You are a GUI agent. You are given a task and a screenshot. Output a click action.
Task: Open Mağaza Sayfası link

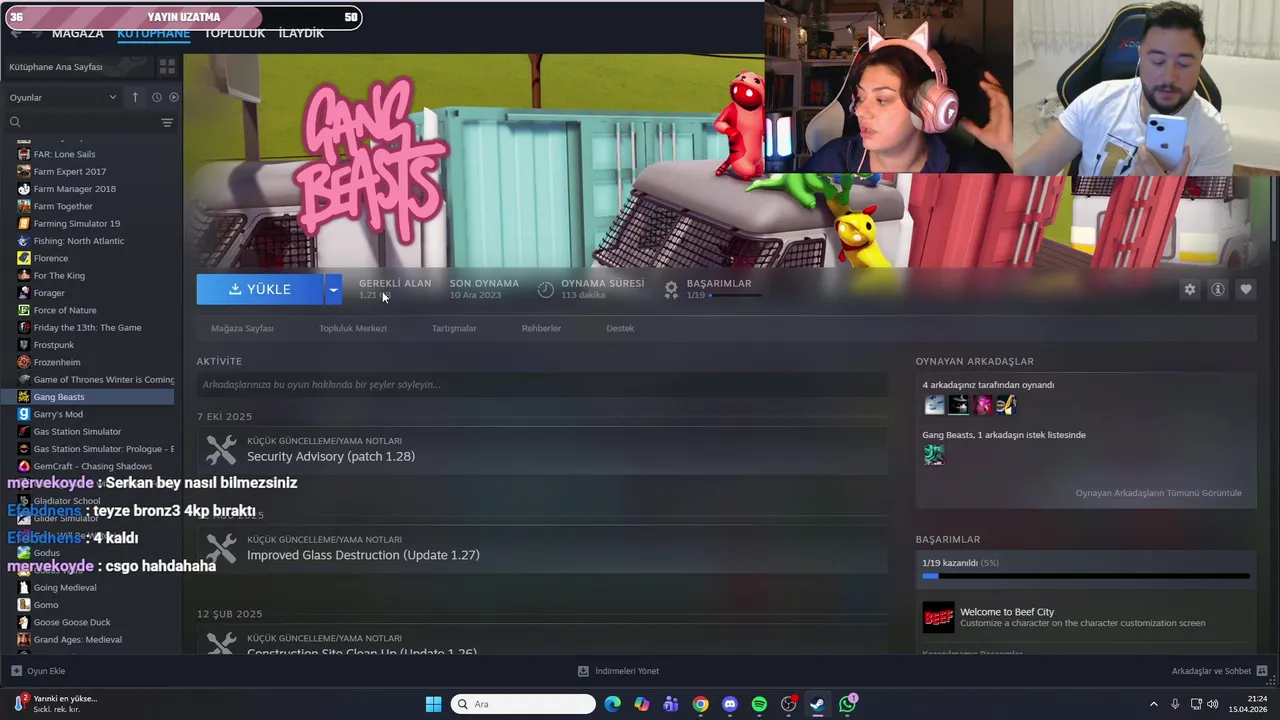(x=242, y=328)
